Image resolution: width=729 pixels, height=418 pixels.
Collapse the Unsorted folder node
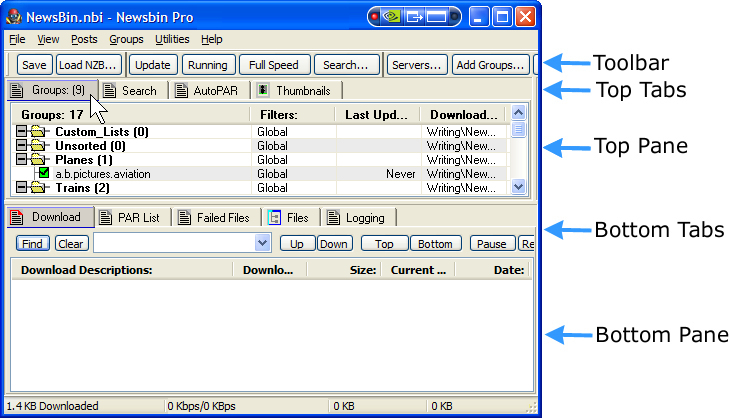coord(21,145)
